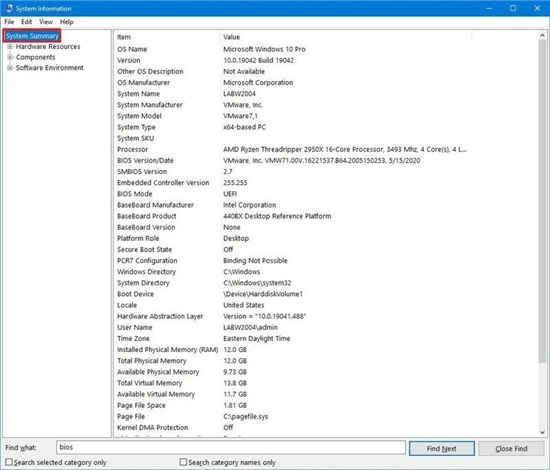Image resolution: width=550 pixels, height=470 pixels.
Task: Select the Hardware Abstraction Layer row
Action: tap(326, 316)
